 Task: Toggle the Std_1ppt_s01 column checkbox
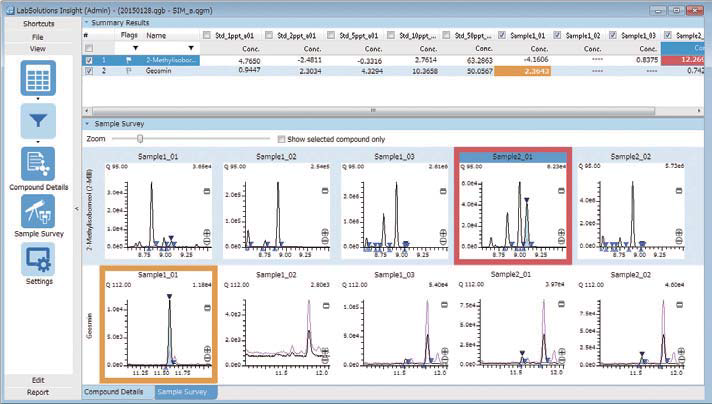(206, 34)
